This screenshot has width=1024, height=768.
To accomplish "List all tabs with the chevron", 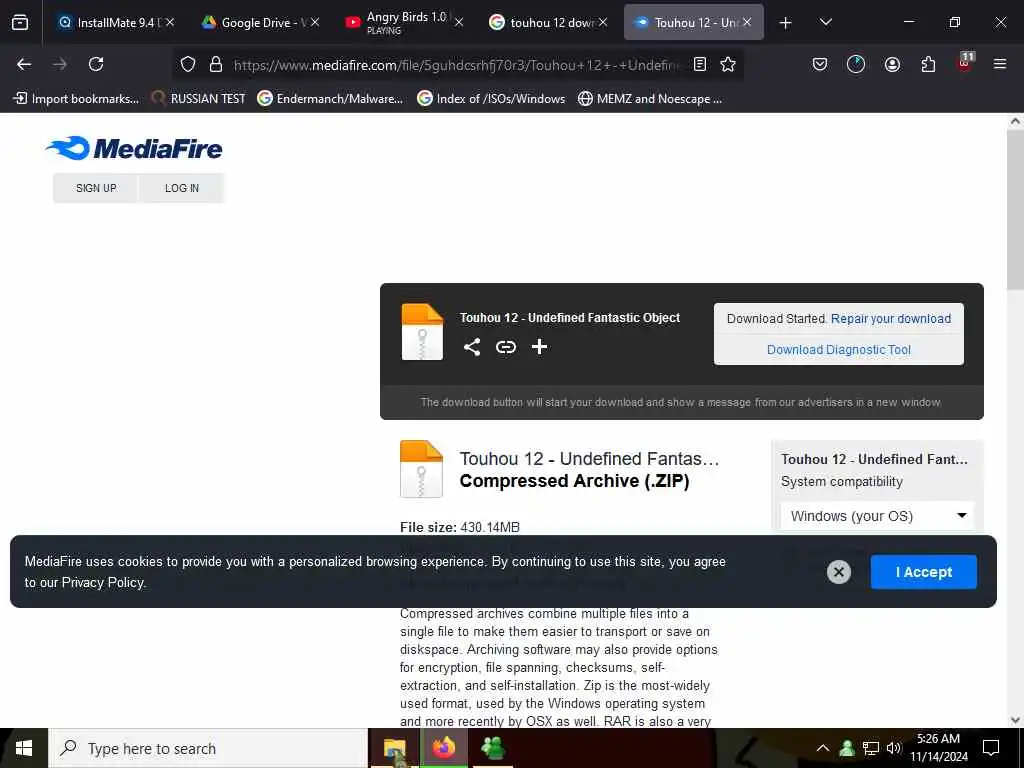I will tap(825, 22).
